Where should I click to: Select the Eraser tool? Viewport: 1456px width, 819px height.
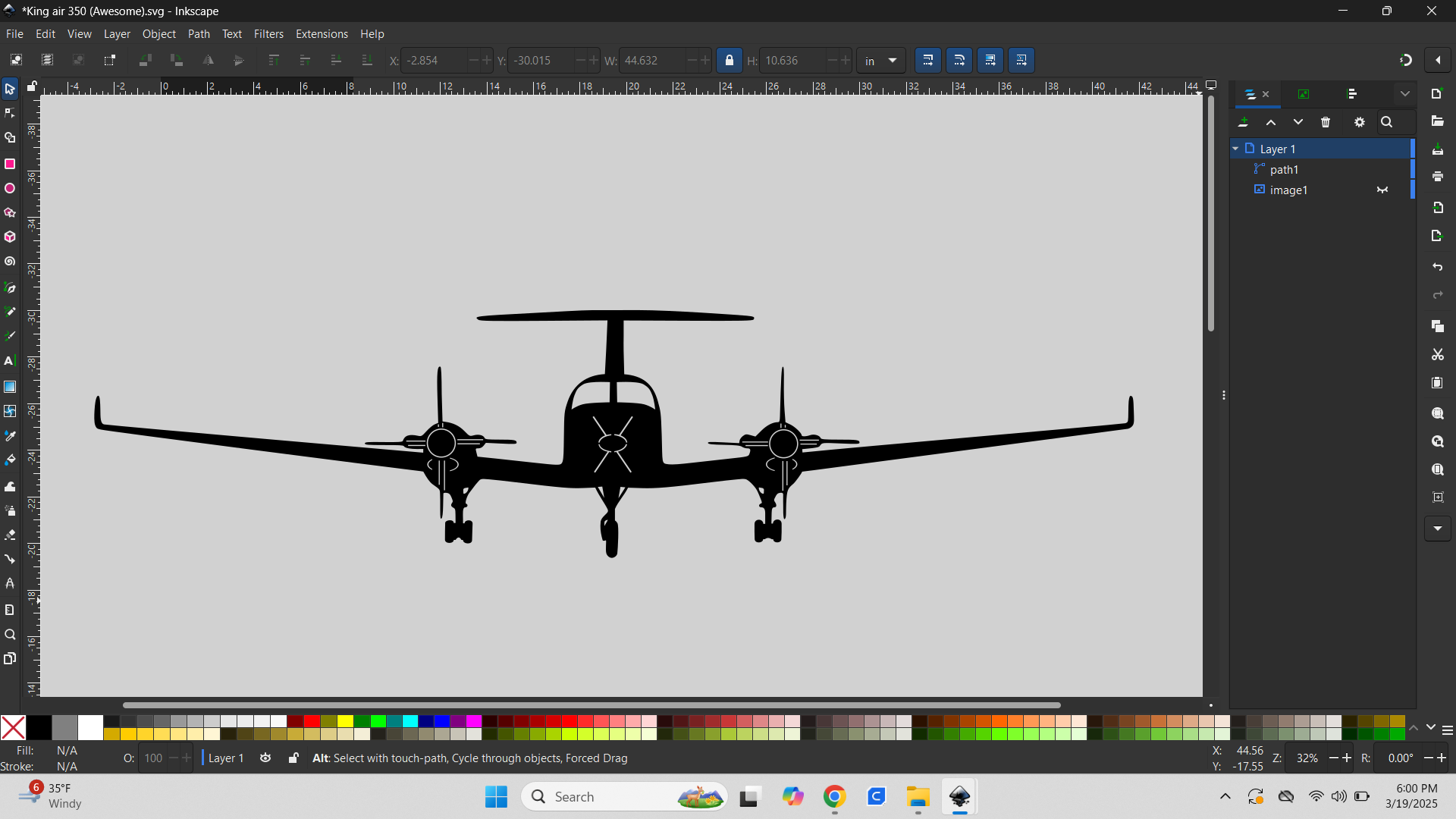pyautogui.click(x=10, y=535)
